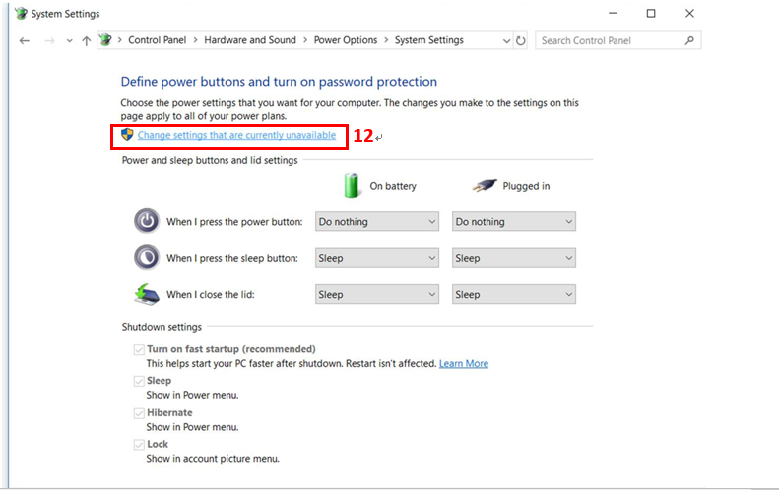
Task: Expand the address bar history dropdown
Action: pos(506,41)
